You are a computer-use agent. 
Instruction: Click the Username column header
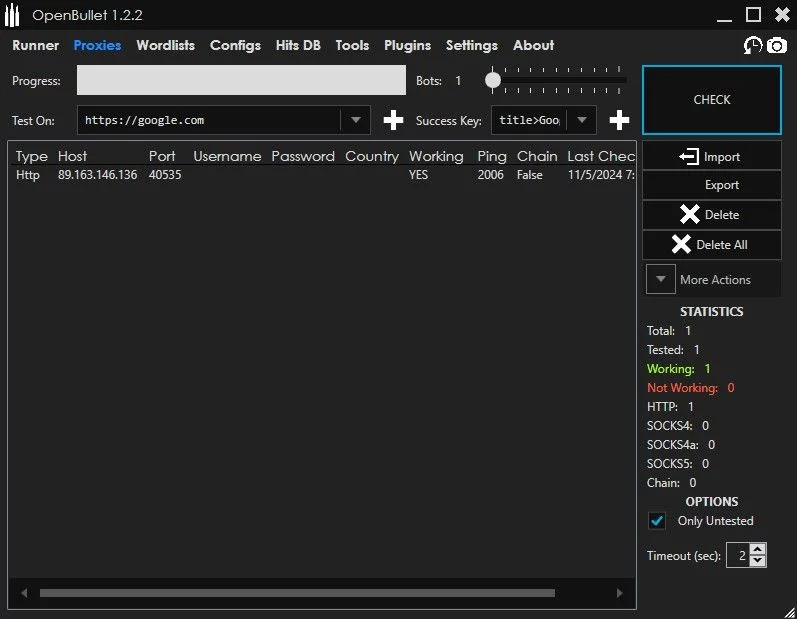227,156
